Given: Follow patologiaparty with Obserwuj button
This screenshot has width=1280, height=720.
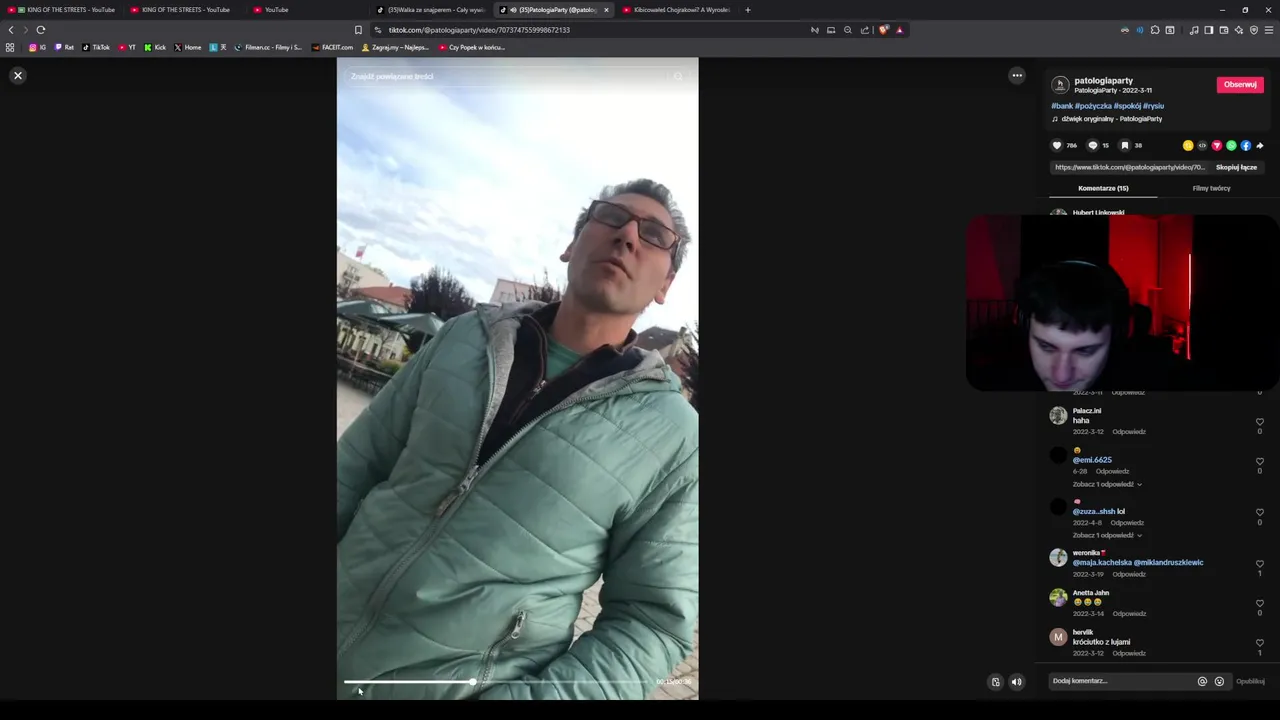Looking at the screenshot, I should point(1240,85).
